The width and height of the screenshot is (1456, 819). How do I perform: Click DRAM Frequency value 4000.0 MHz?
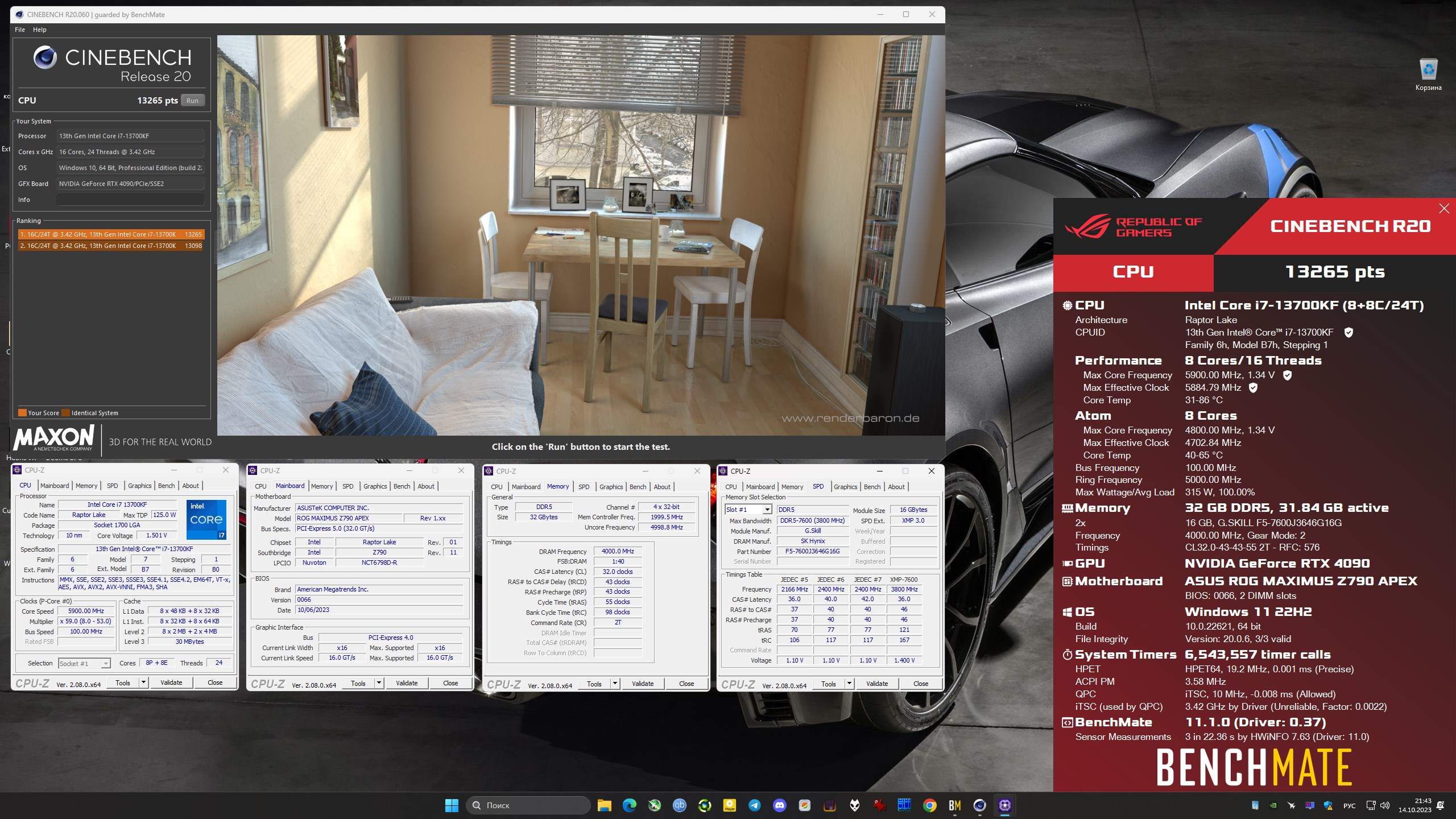(x=618, y=551)
